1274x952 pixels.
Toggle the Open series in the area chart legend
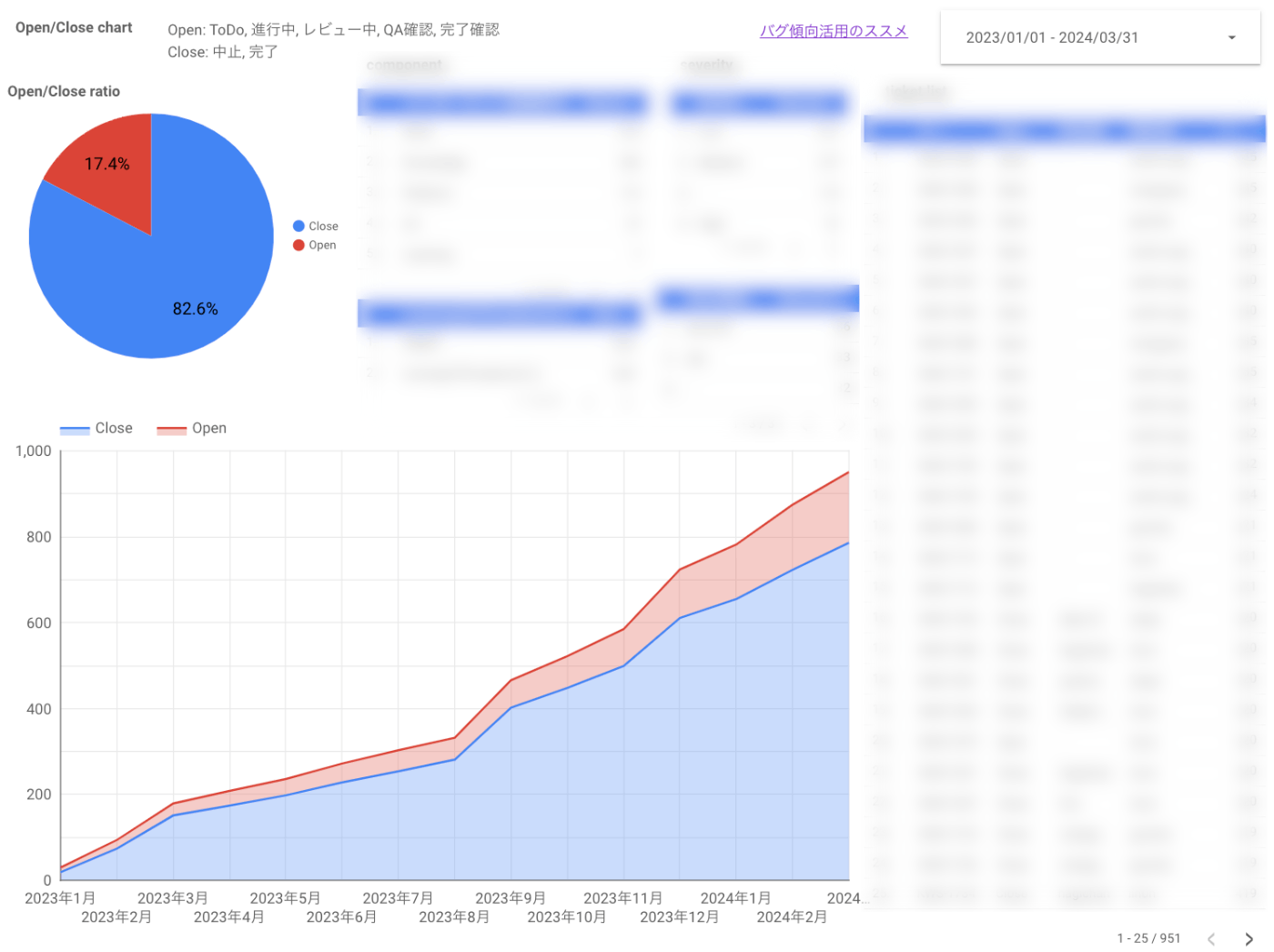pyautogui.click(x=192, y=428)
